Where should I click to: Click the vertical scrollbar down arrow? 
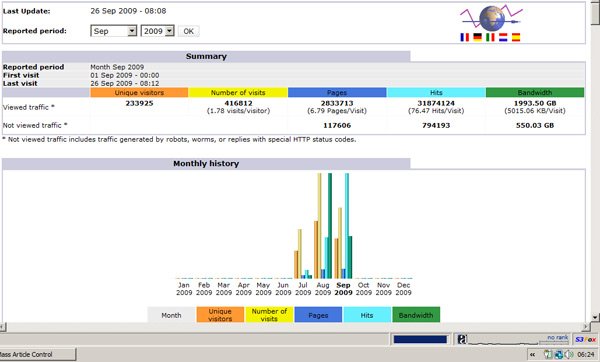pyautogui.click(x=595, y=317)
